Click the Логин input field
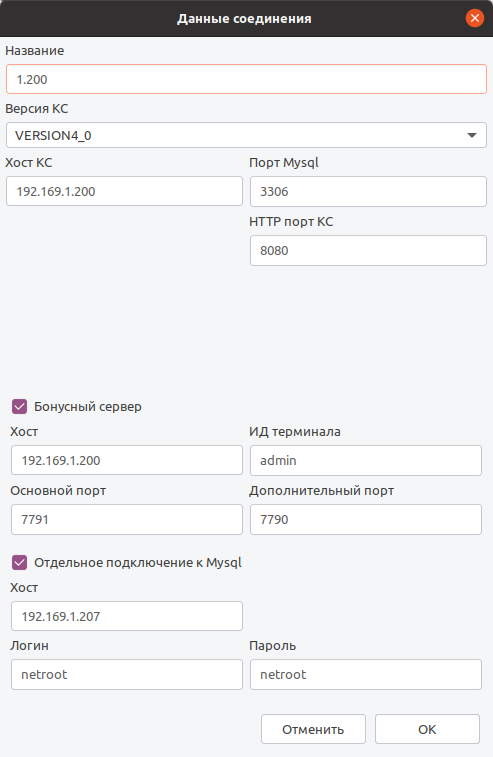The height and width of the screenshot is (757, 493). click(x=127, y=674)
